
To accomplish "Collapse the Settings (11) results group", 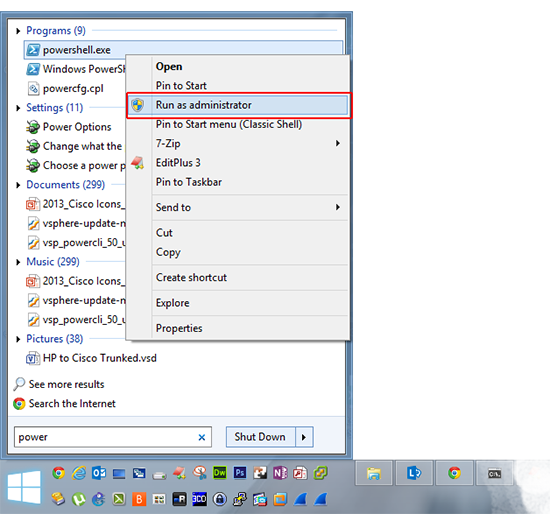I will coord(18,108).
